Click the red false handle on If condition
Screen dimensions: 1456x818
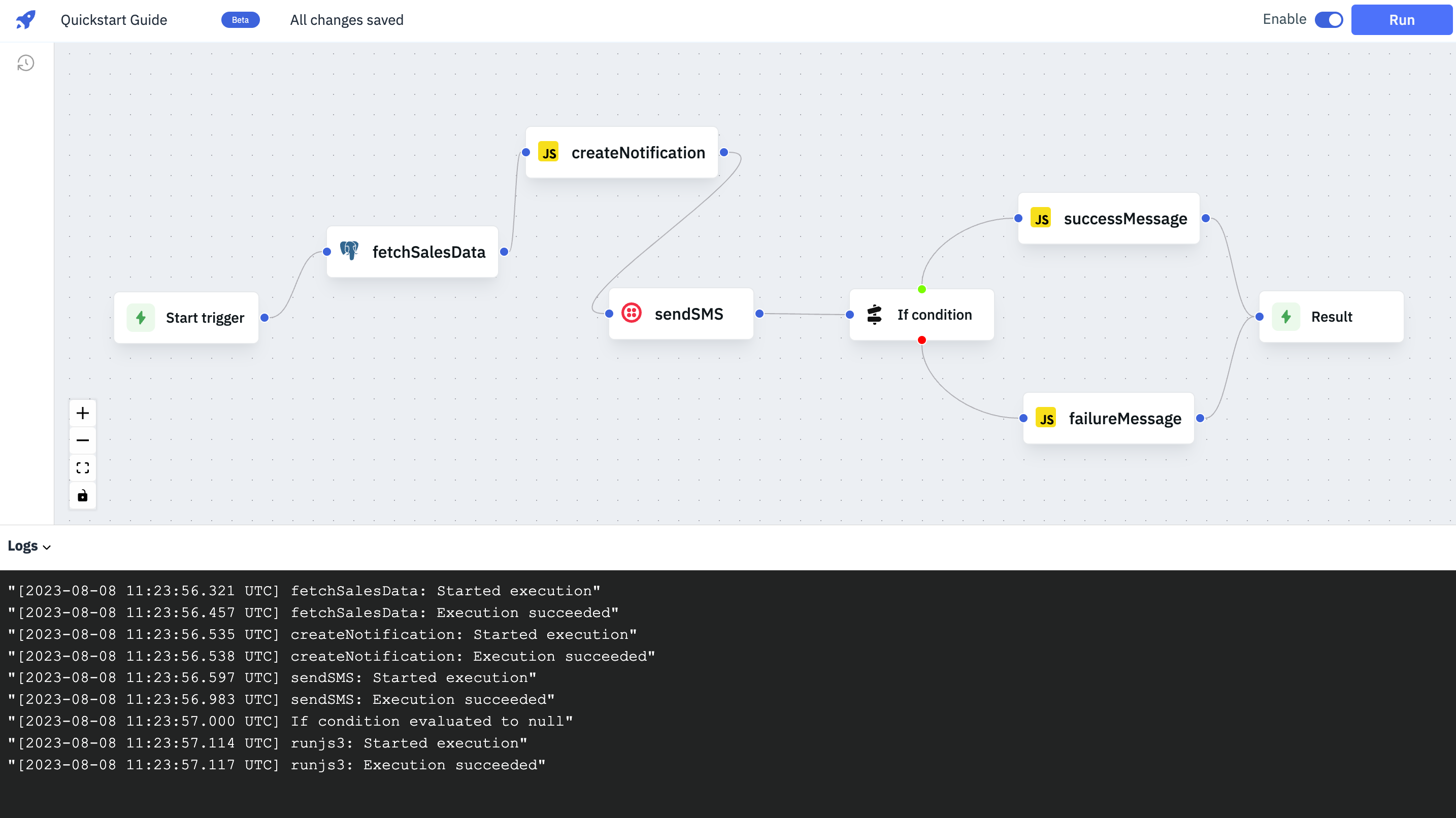(x=922, y=340)
